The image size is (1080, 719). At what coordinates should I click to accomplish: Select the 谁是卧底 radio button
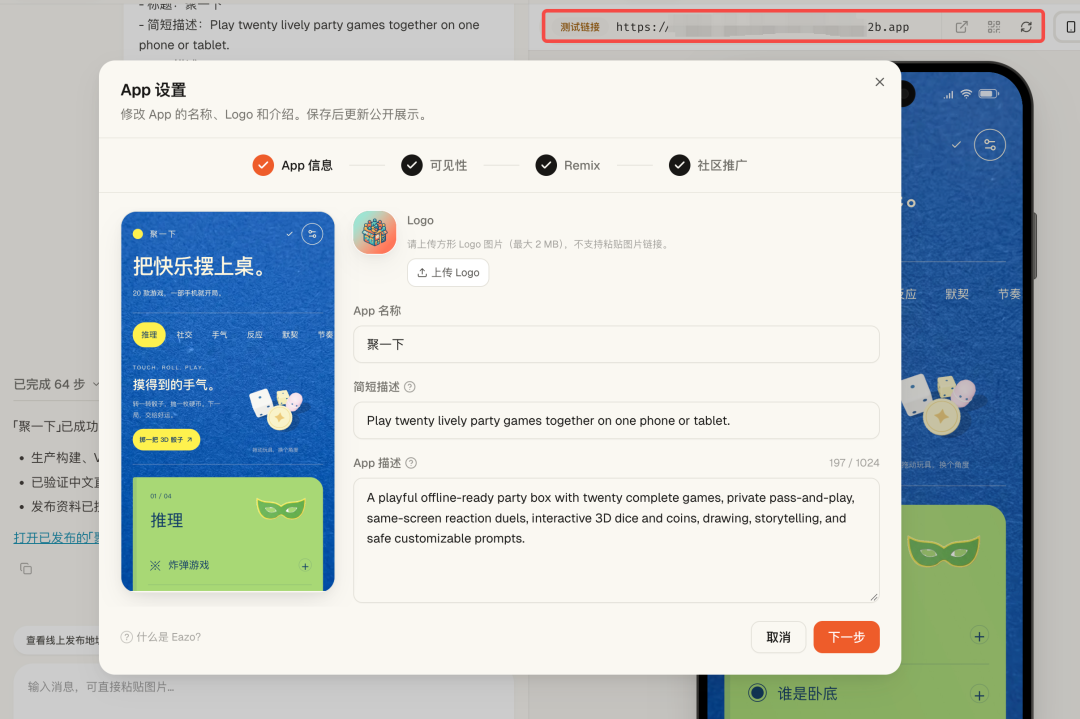pyautogui.click(x=757, y=693)
